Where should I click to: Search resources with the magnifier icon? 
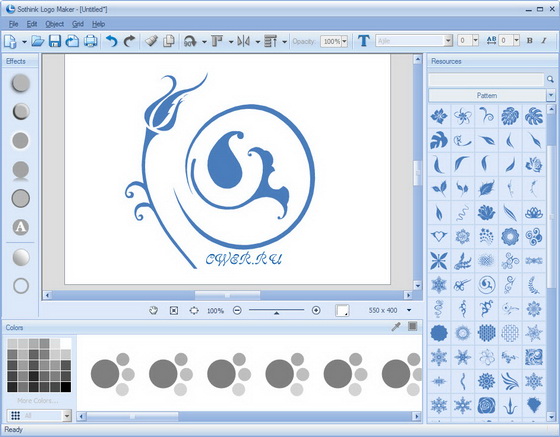[x=550, y=79]
